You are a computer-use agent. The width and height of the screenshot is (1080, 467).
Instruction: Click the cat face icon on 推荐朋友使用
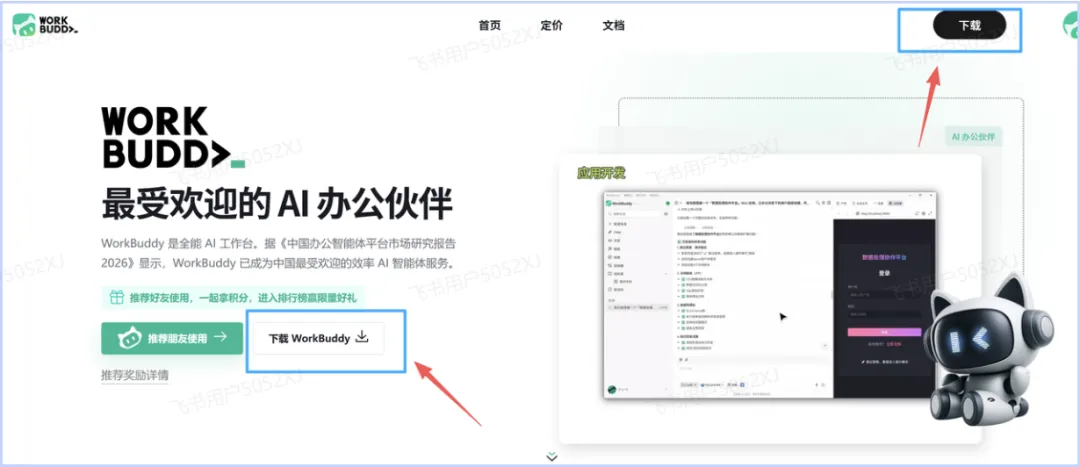coord(129,338)
